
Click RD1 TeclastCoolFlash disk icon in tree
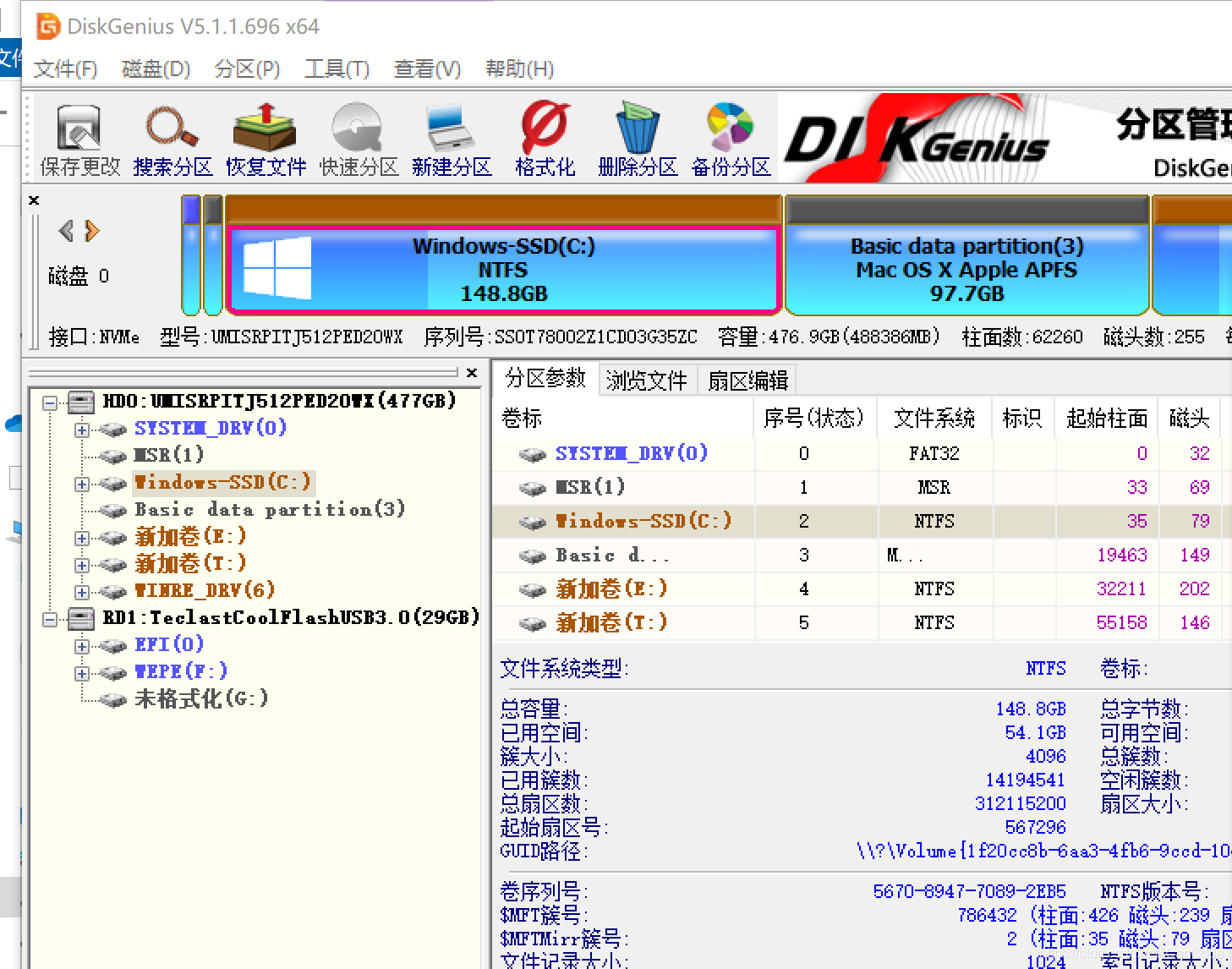coord(80,619)
